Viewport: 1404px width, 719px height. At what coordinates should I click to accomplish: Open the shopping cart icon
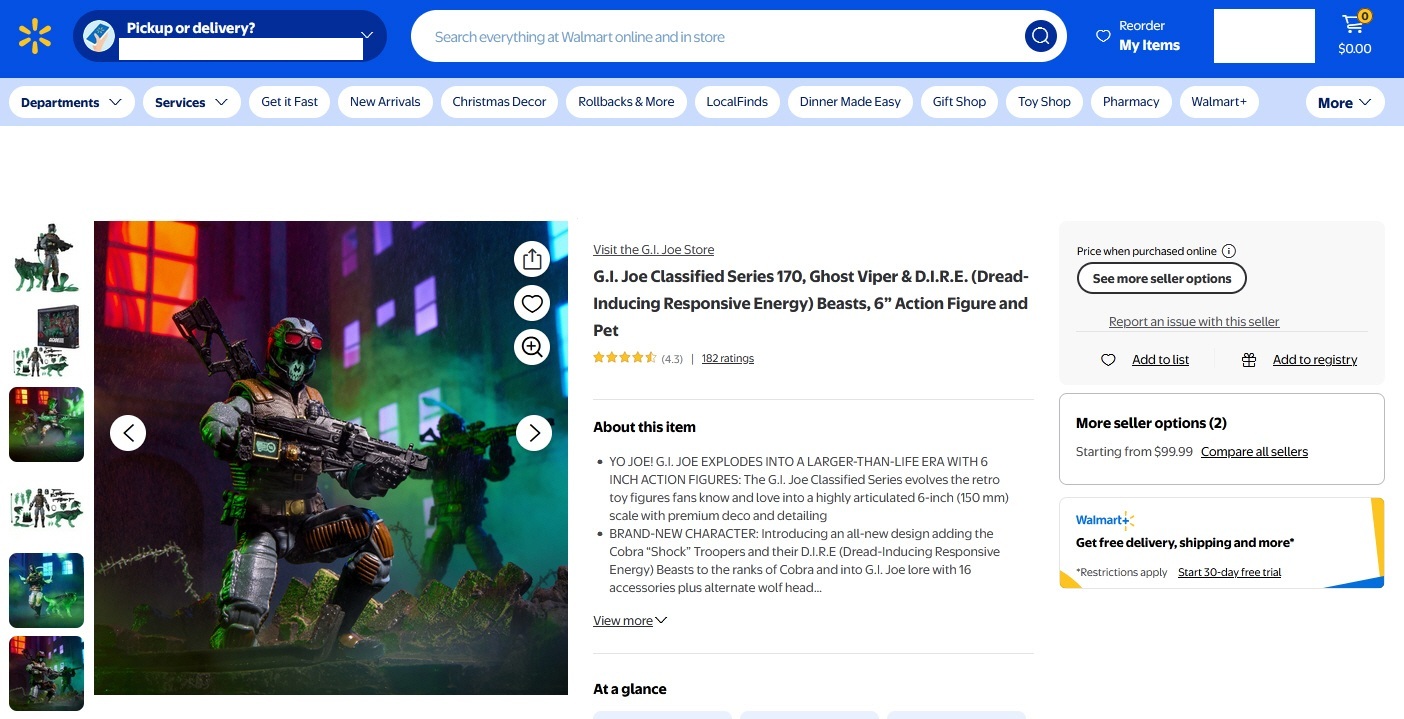pyautogui.click(x=1355, y=36)
